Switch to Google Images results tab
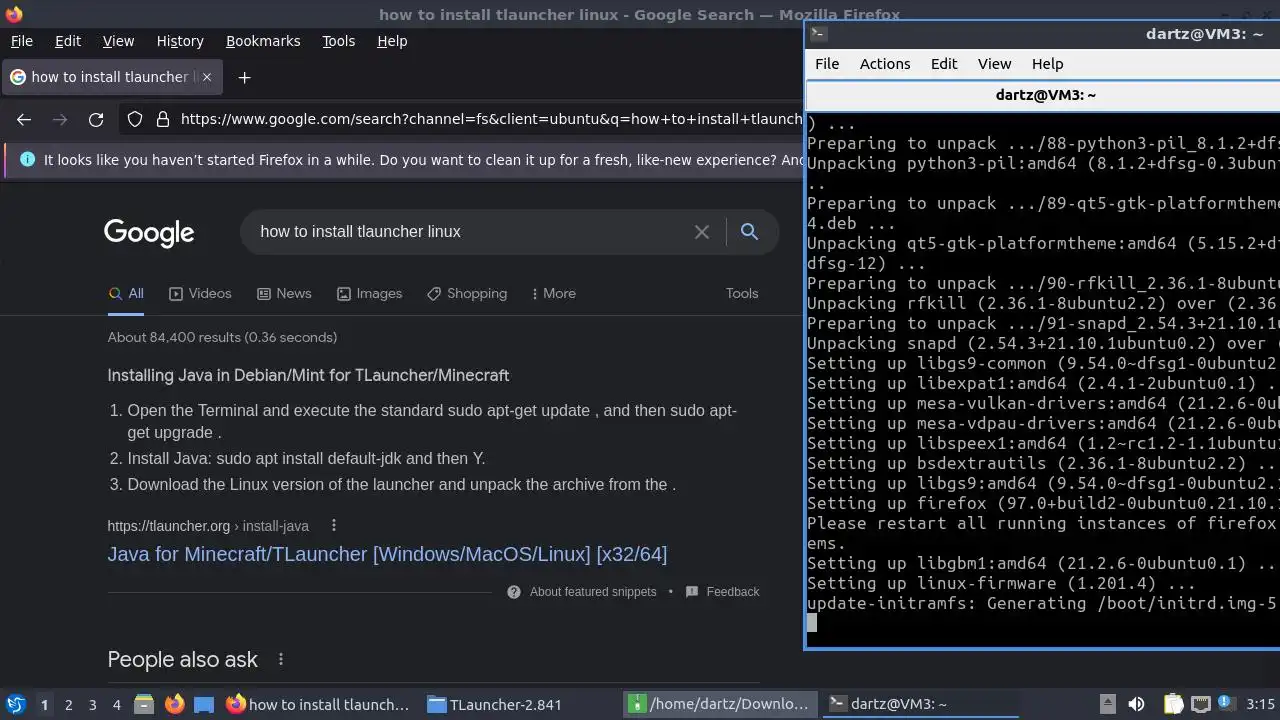 coord(369,294)
